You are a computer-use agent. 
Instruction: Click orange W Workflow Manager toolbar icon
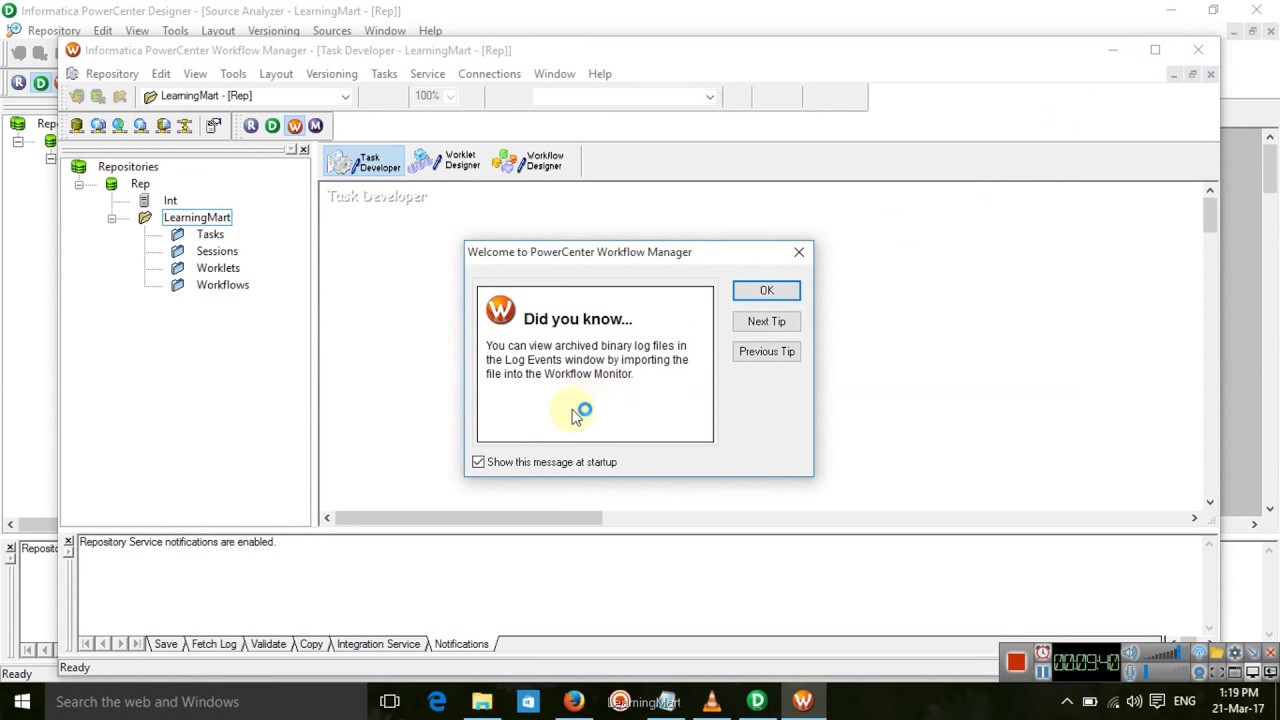(x=294, y=125)
